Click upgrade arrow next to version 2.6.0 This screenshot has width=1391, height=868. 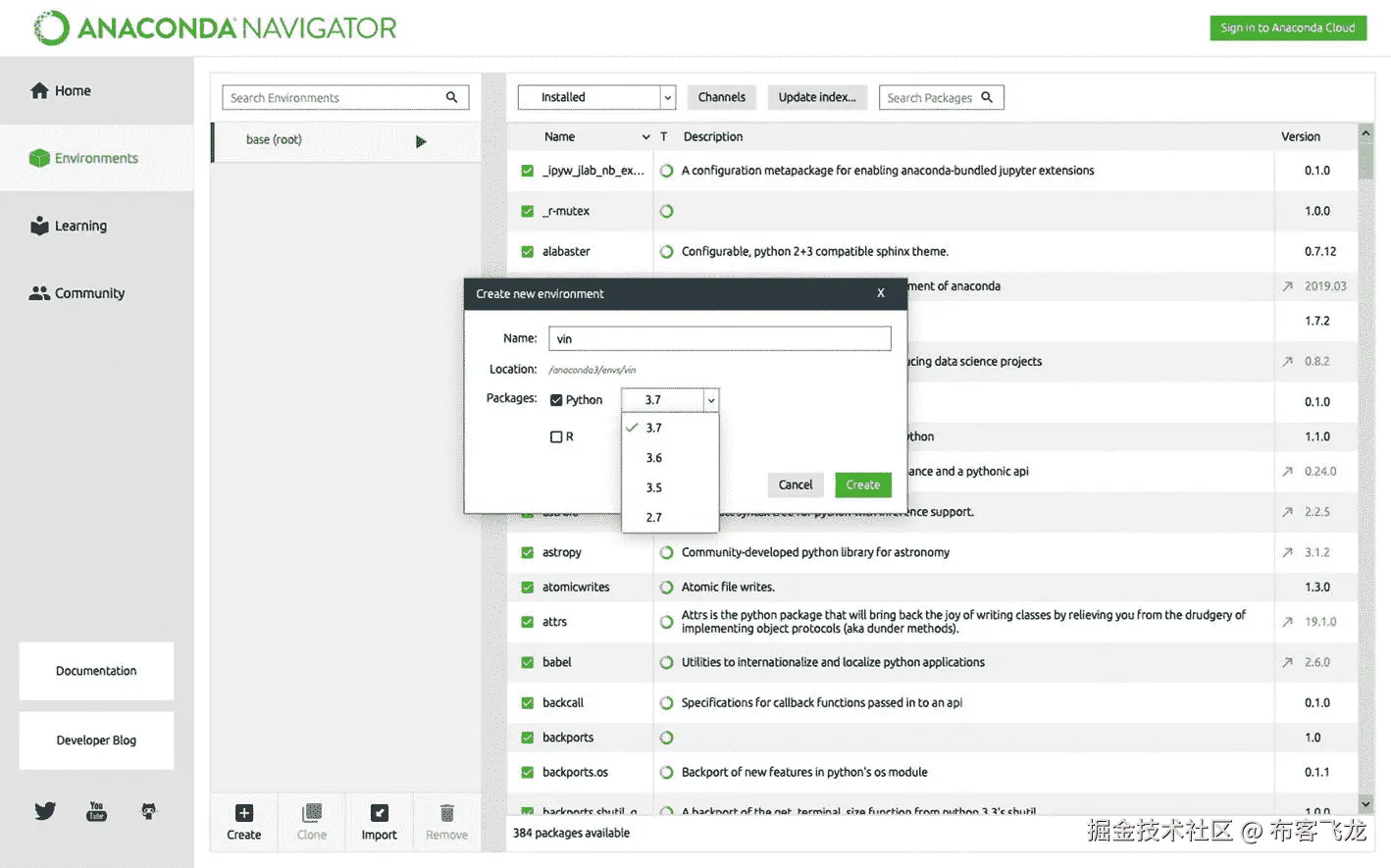pyautogui.click(x=1287, y=662)
